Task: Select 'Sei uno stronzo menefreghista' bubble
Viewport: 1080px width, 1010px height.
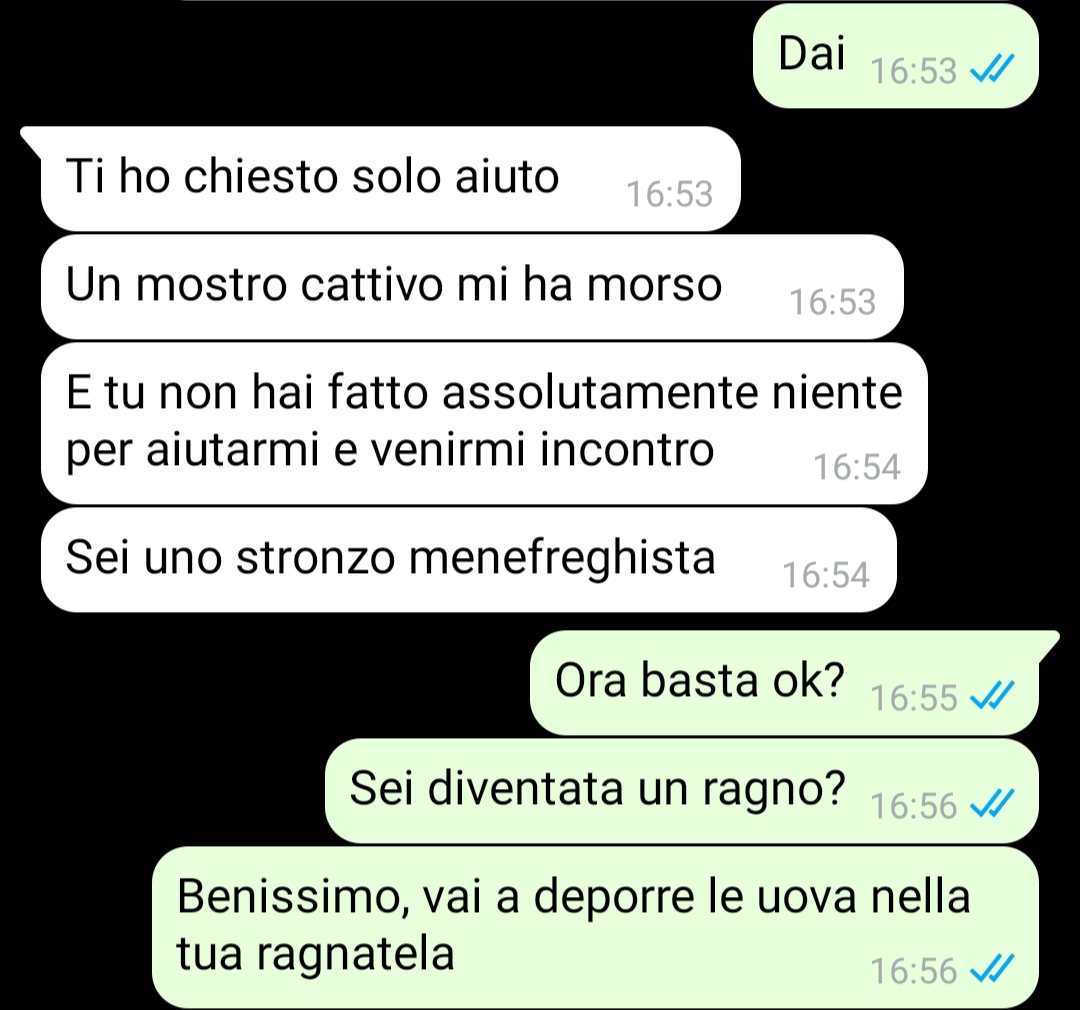Action: click(468, 559)
